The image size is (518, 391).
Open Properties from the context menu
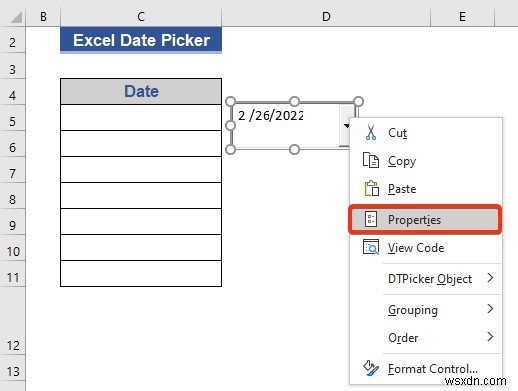(x=425, y=219)
